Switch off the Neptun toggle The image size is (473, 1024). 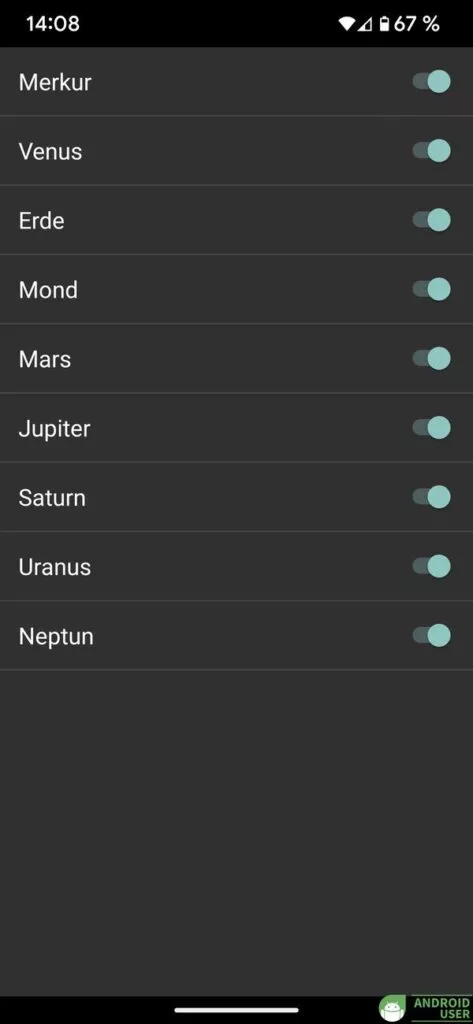point(431,635)
